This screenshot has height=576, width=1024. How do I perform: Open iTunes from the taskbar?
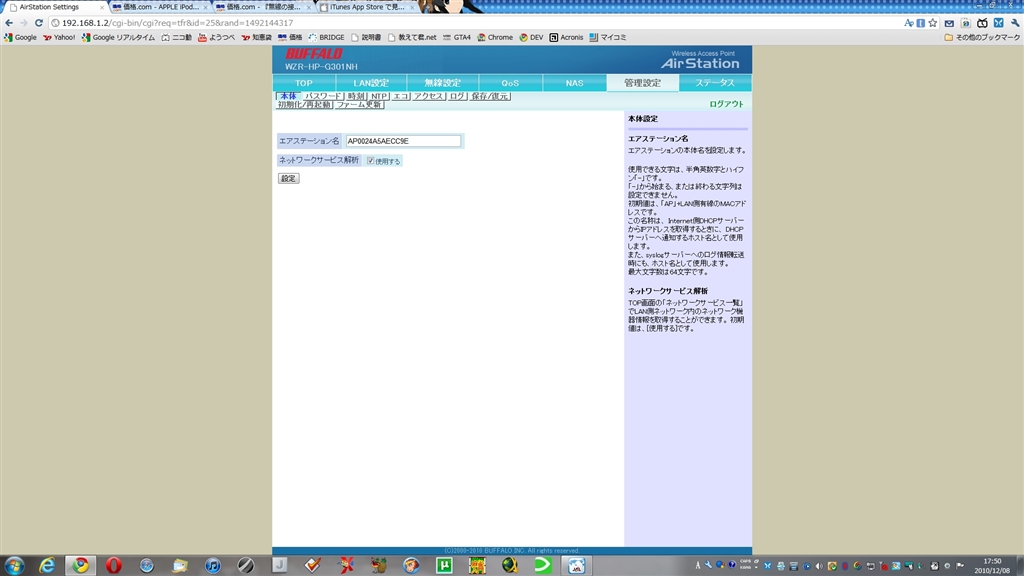coord(212,565)
